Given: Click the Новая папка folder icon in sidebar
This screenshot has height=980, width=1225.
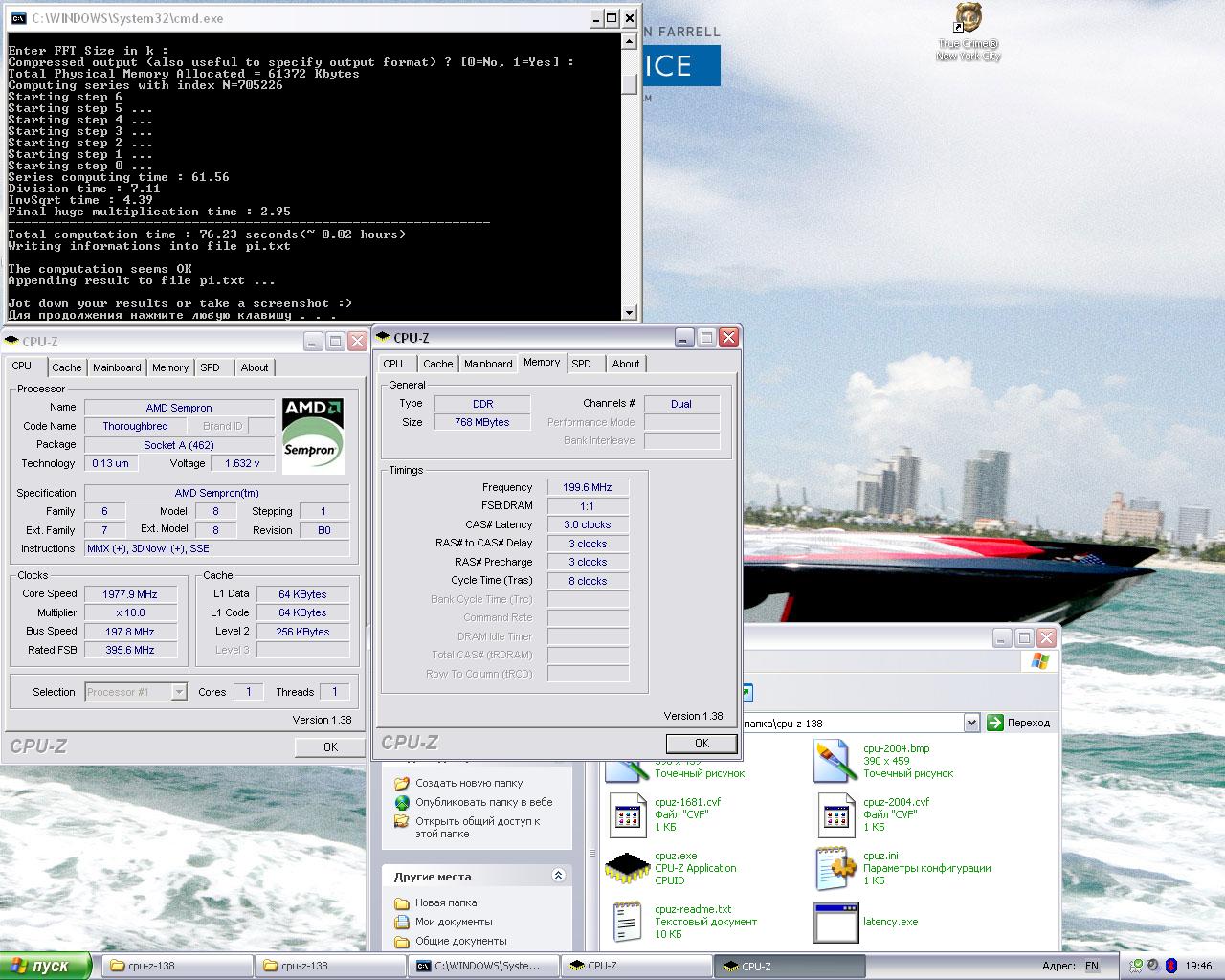Looking at the screenshot, I should point(402,902).
